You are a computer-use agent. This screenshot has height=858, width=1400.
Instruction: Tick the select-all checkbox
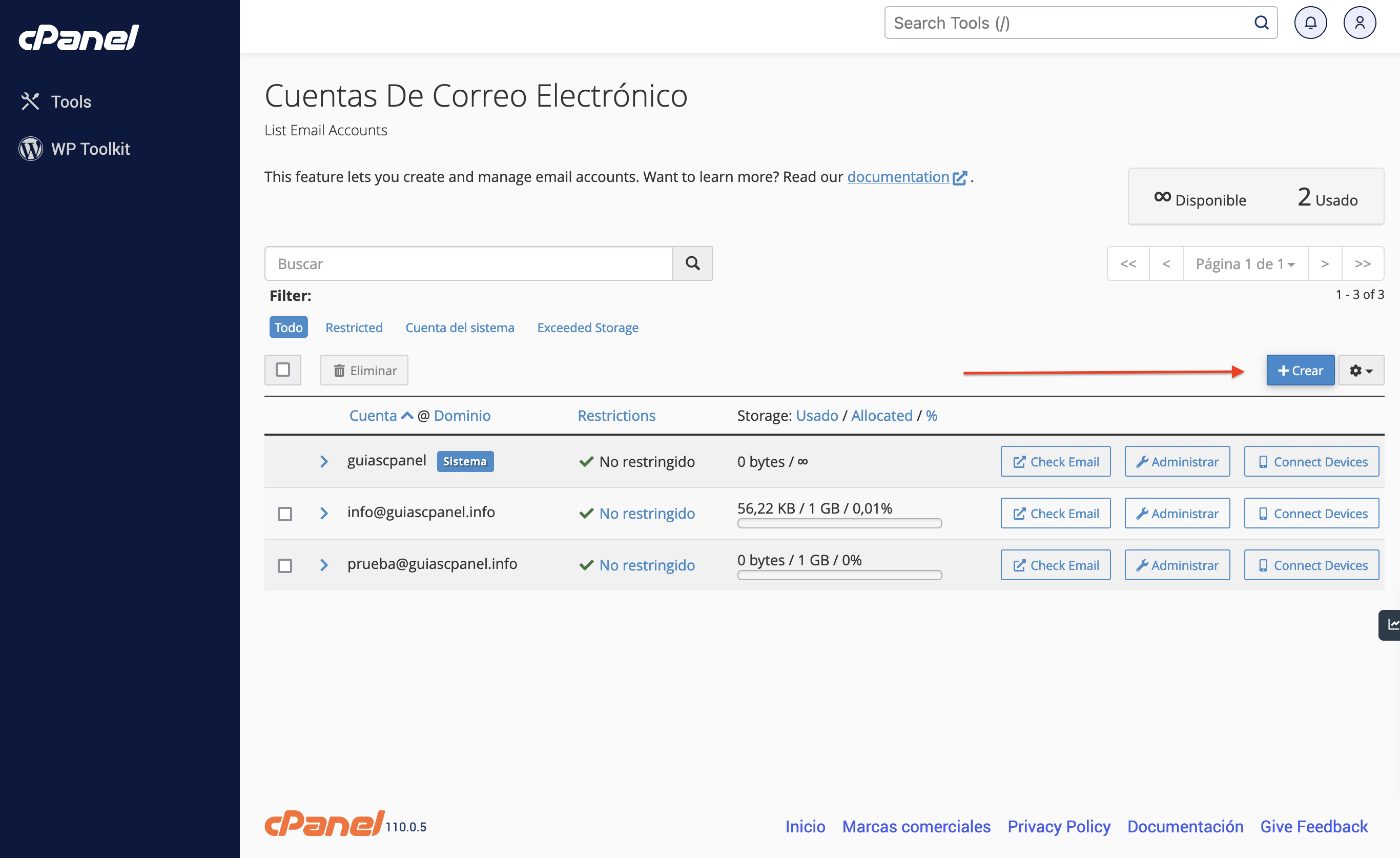tap(283, 370)
